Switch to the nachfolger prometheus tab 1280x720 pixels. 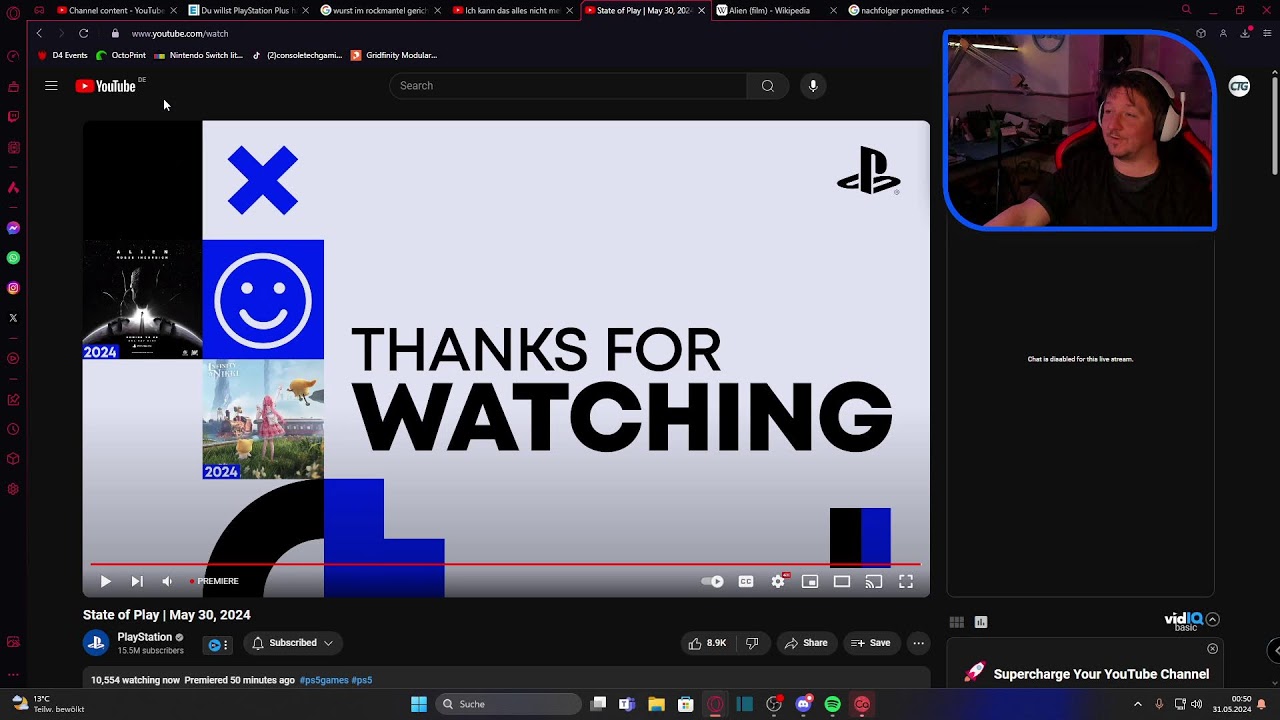click(x=908, y=10)
